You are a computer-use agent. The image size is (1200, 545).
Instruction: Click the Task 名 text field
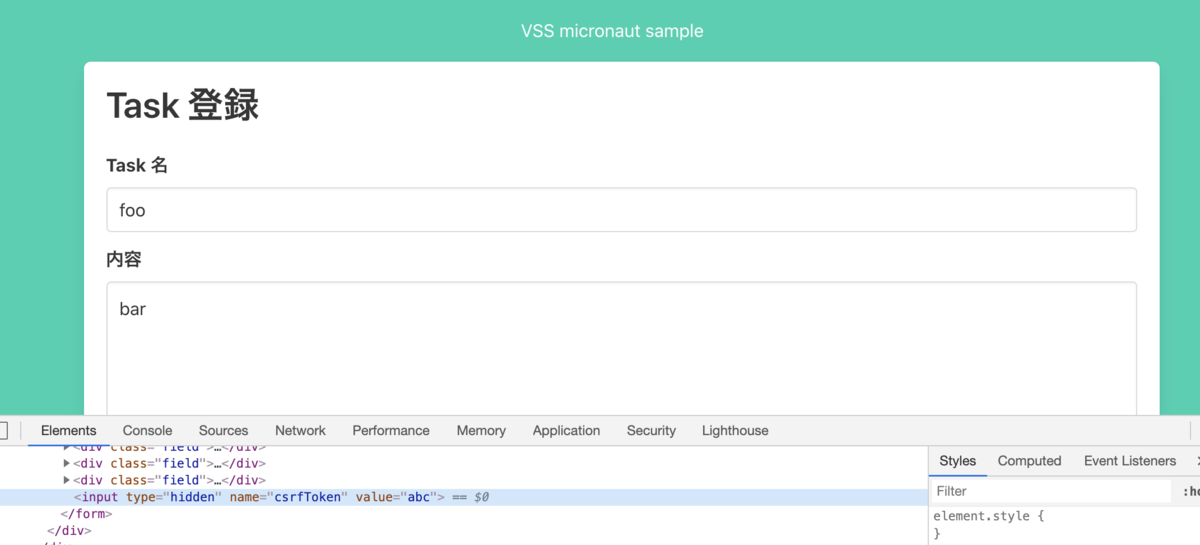pos(621,210)
